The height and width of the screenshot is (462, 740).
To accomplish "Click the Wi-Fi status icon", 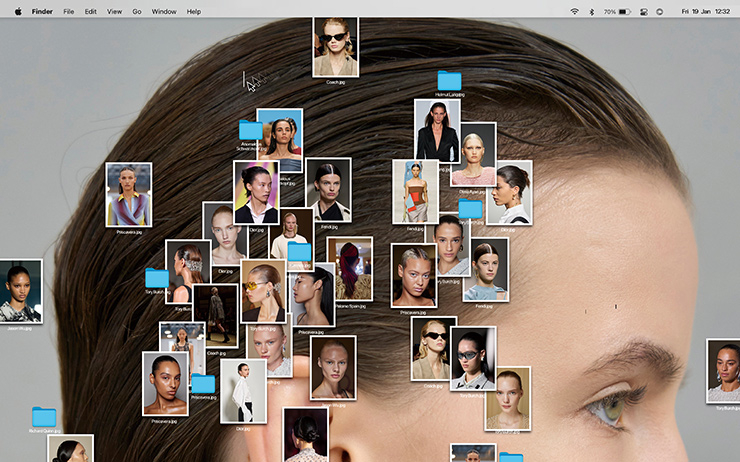I will pos(575,11).
